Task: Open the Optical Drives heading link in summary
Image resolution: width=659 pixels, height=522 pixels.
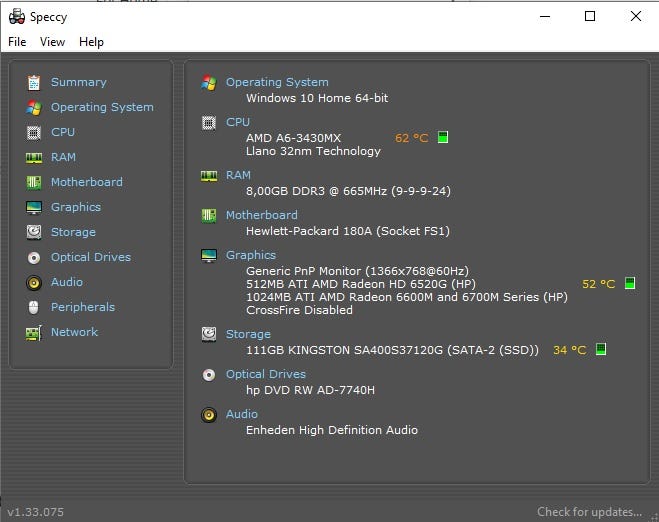Action: point(266,374)
